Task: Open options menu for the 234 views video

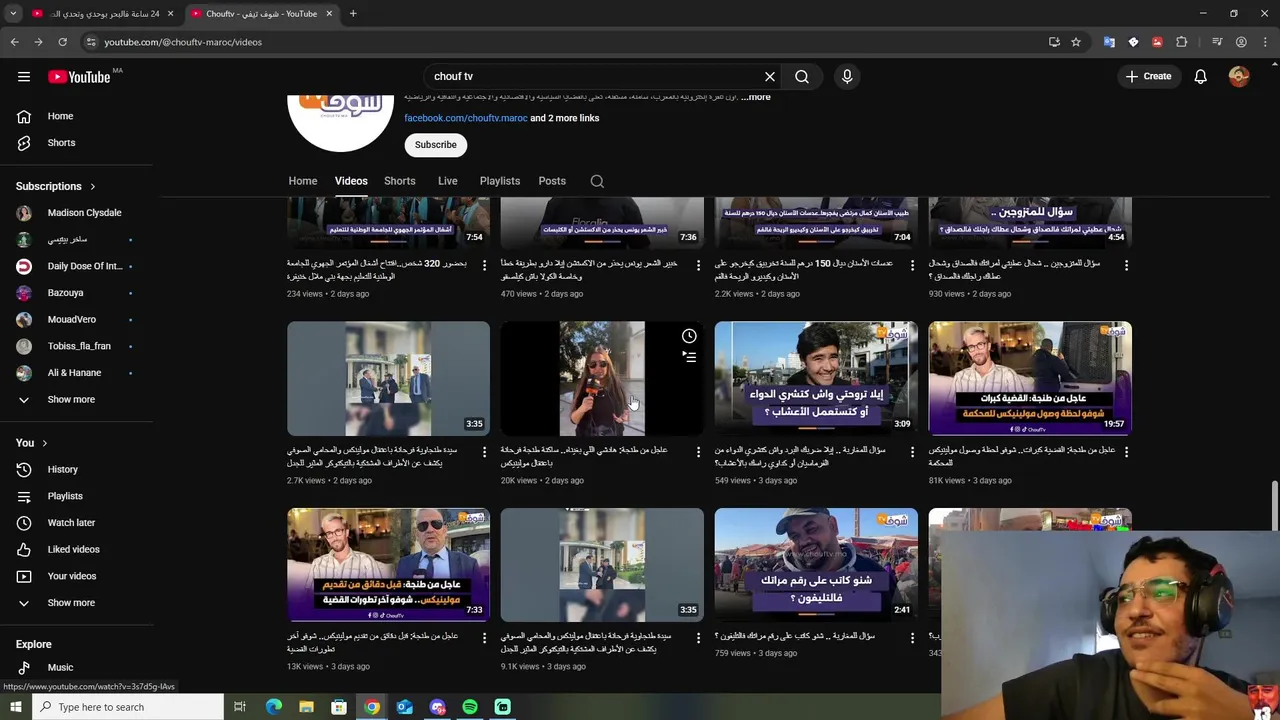Action: tap(485, 266)
